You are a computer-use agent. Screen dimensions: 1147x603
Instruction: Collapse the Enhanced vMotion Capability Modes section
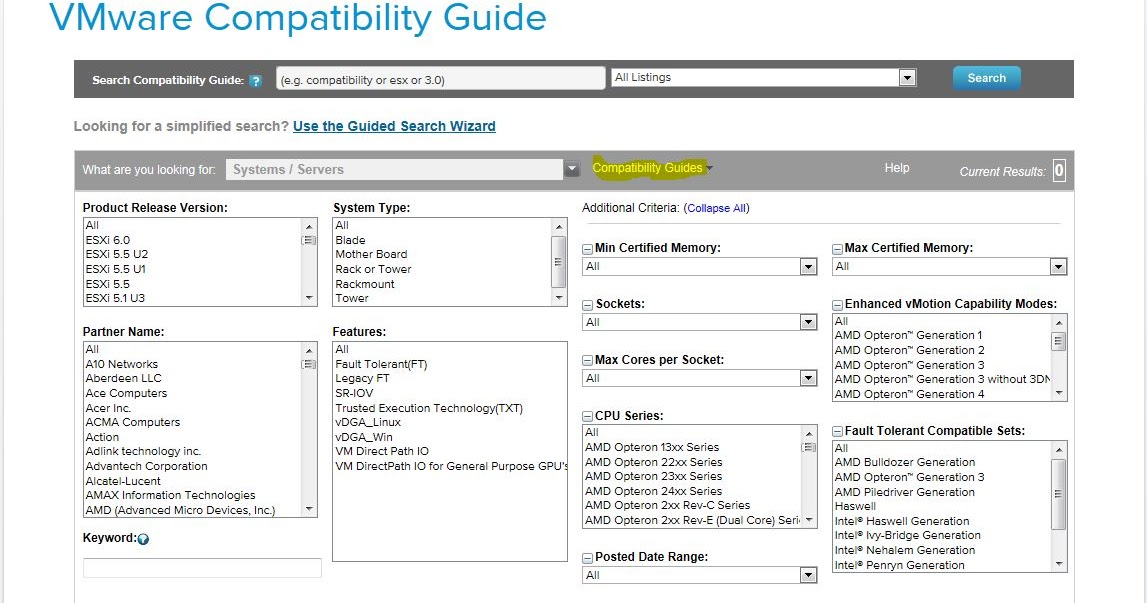[838, 303]
